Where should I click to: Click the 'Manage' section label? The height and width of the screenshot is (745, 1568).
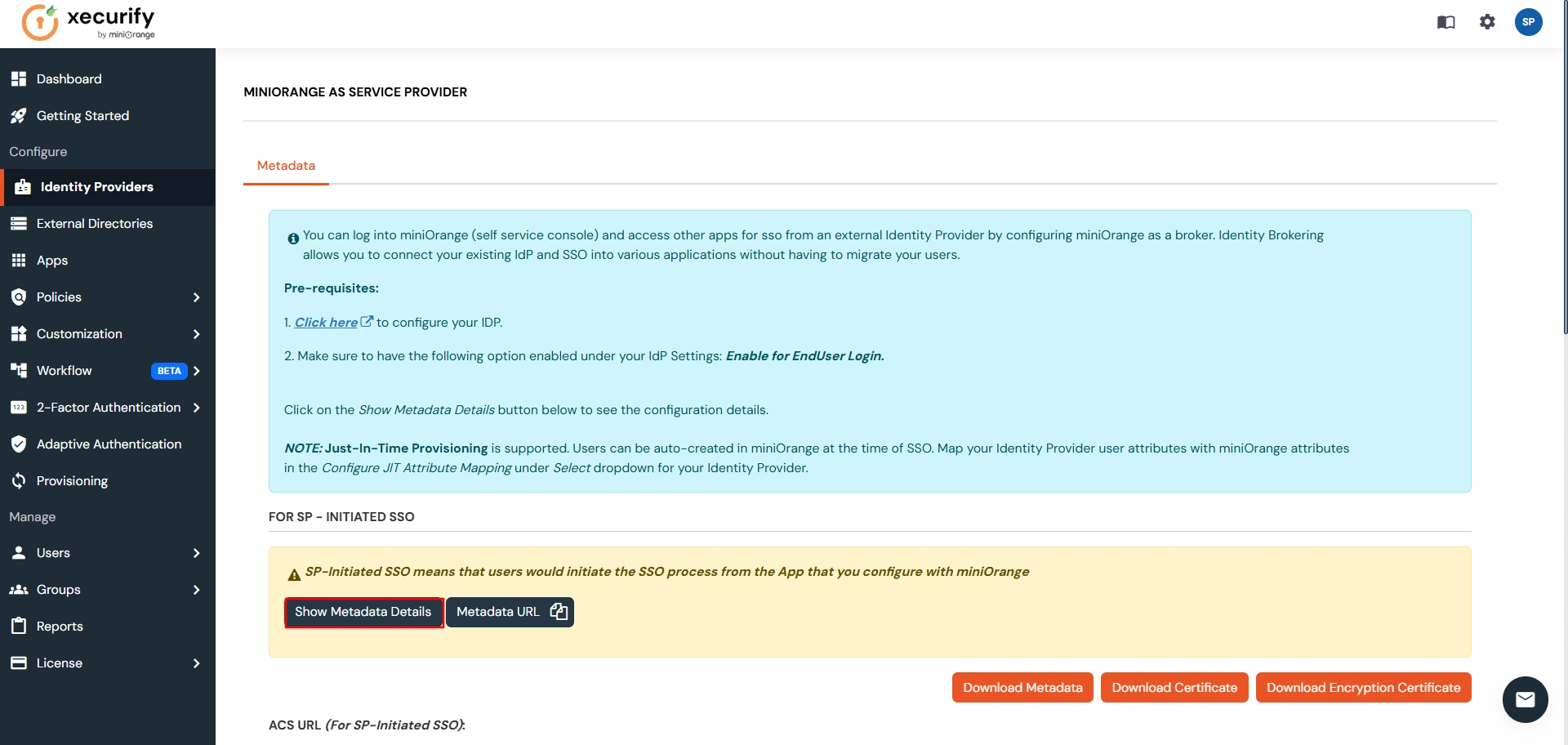[33, 516]
